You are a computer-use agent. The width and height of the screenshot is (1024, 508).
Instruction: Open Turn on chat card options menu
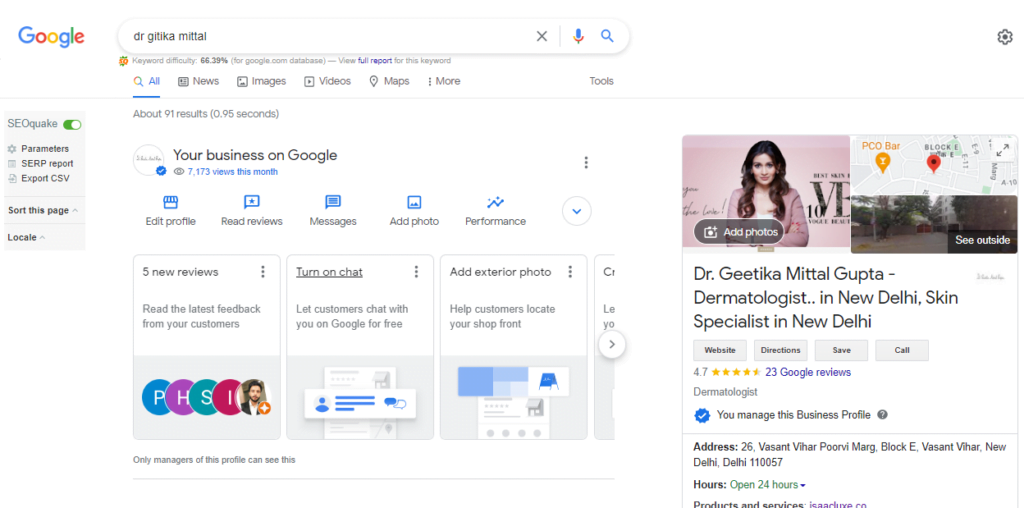point(416,272)
